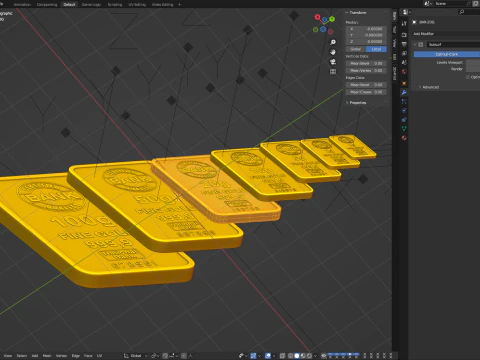Open the Render properties tab icon

click(404, 35)
